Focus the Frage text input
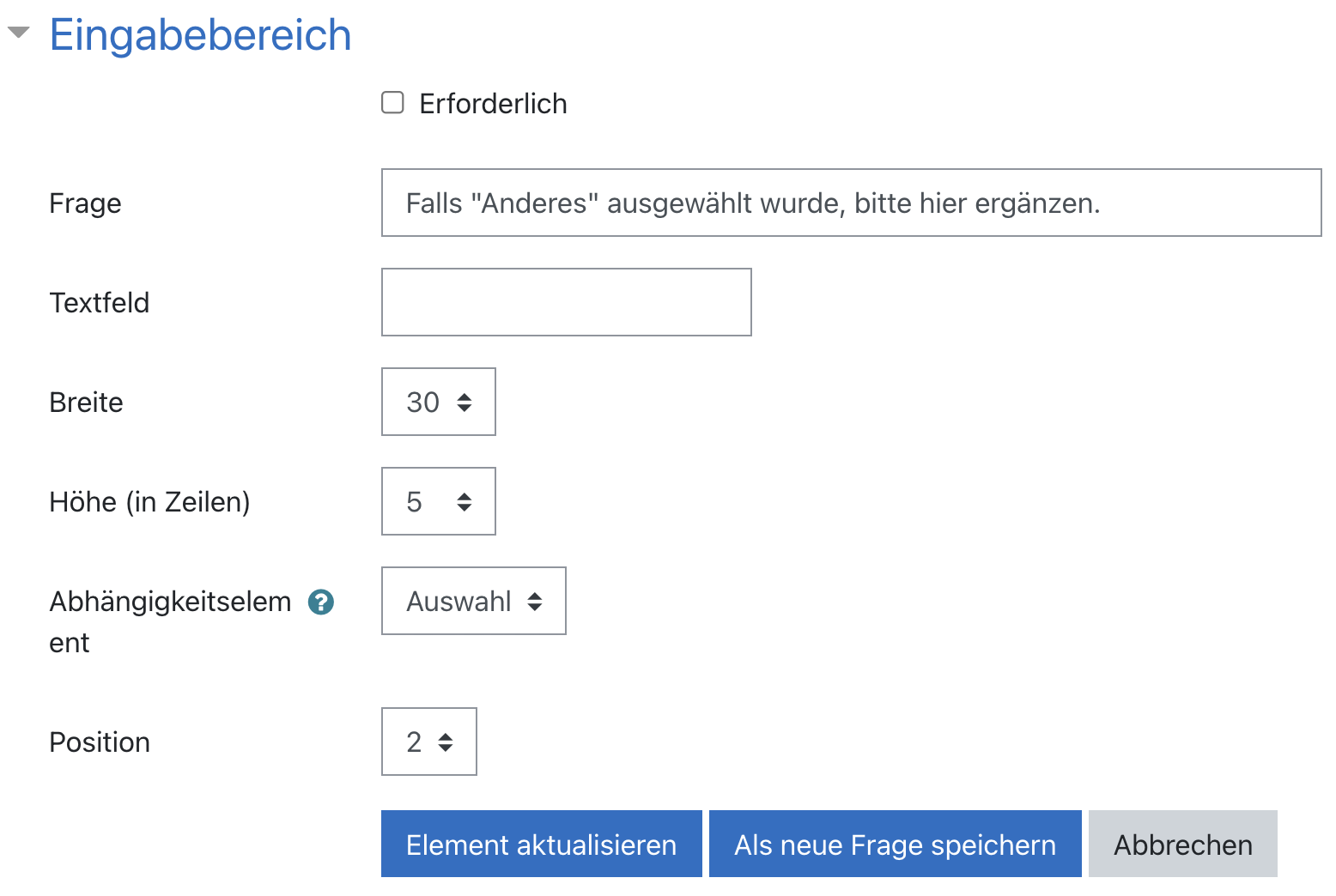 850,203
